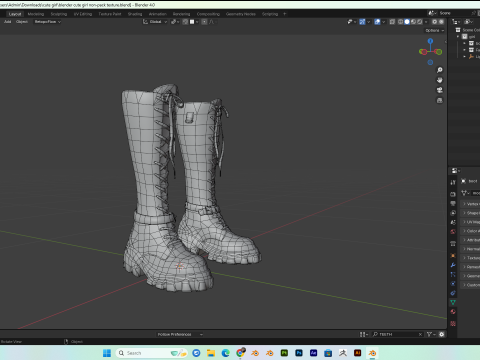480x360 pixels.
Task: Open File Explorer from the taskbar
Action: (x=211, y=353)
